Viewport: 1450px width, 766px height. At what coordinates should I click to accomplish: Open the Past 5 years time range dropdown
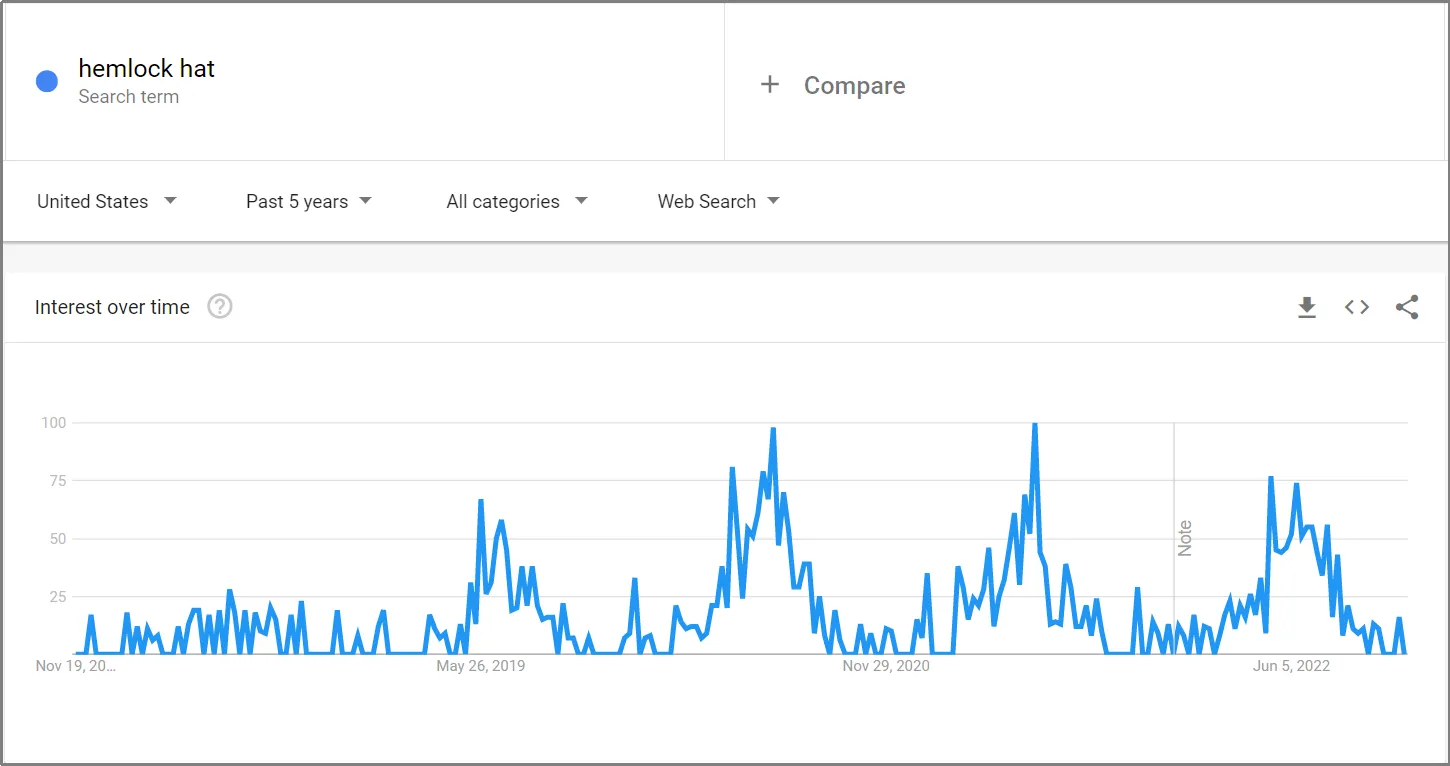(308, 200)
